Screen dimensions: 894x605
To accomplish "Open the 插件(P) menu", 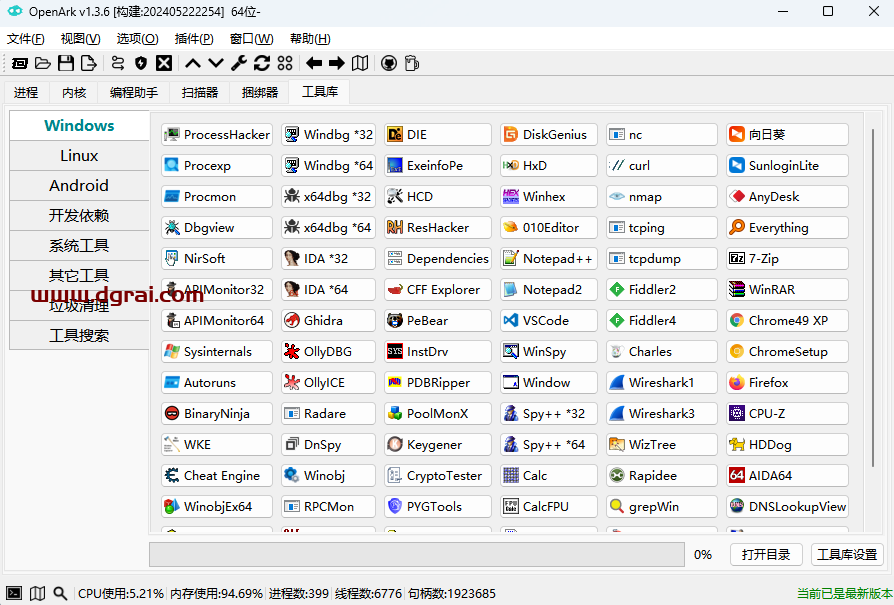I will pos(194,39).
